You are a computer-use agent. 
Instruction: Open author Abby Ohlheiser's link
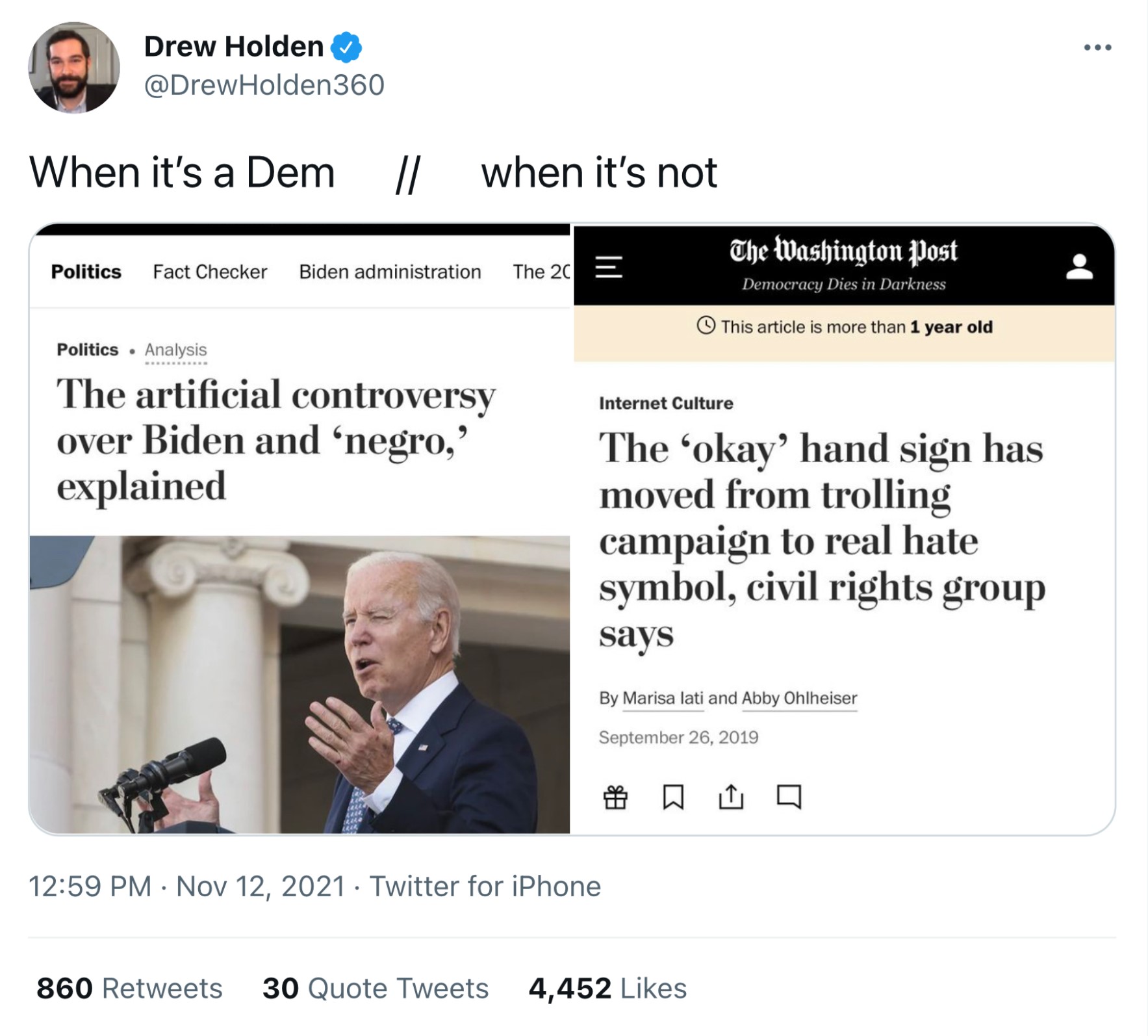click(x=799, y=698)
